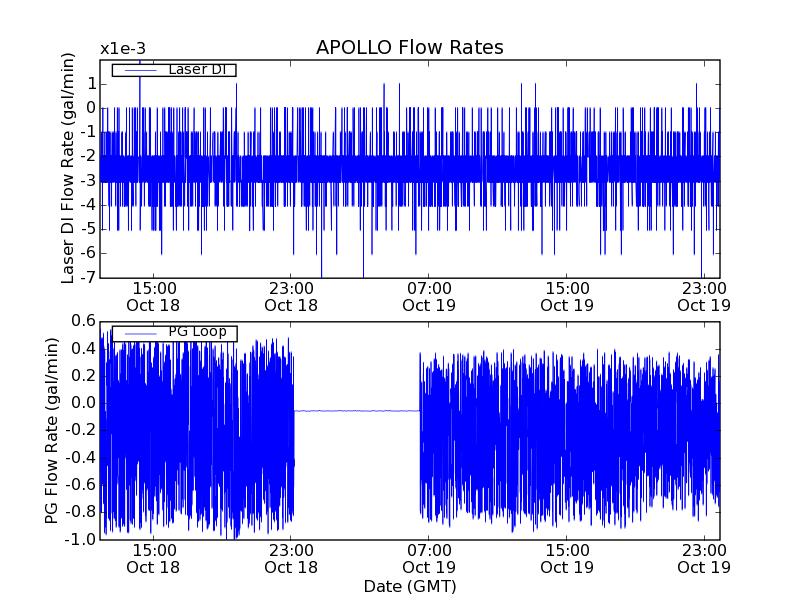Select 07:00 Oct 19 tick on bottom plot
This screenshot has height=600, width=800.
[x=429, y=558]
